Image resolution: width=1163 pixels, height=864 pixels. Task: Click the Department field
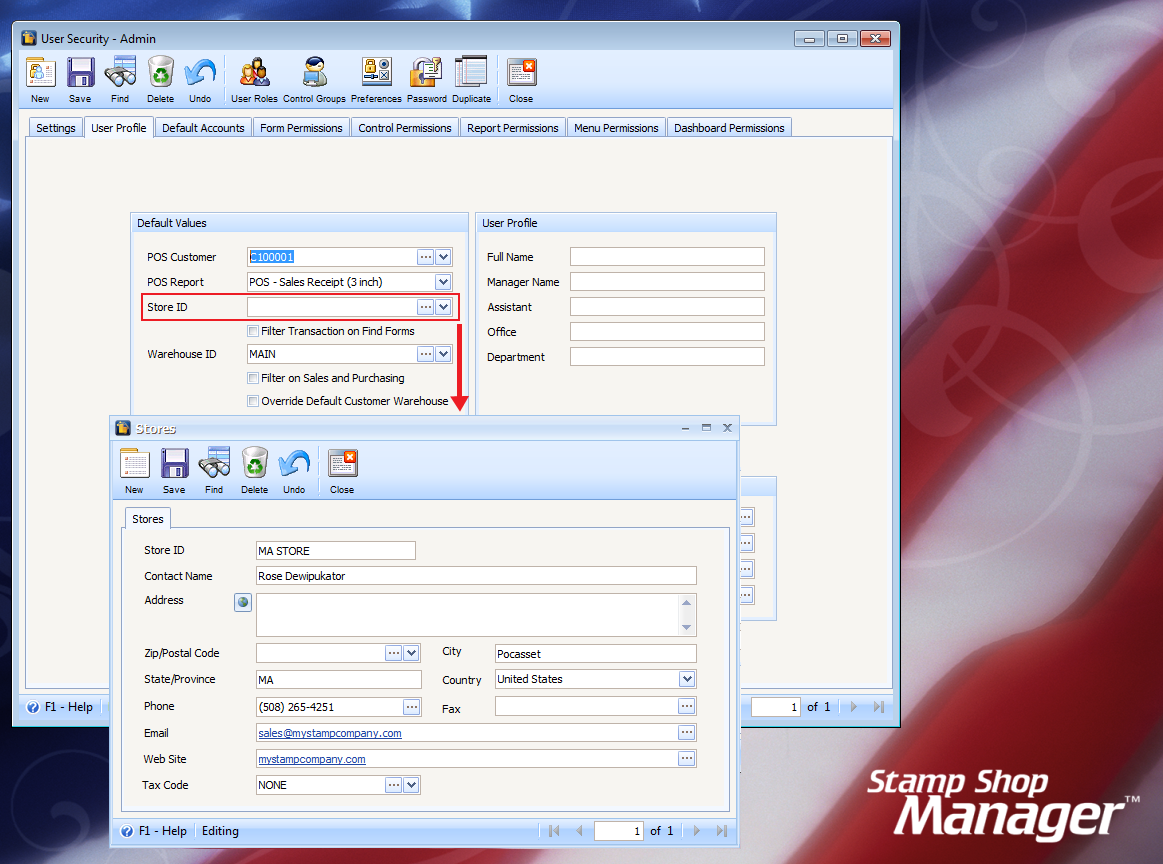(667, 357)
